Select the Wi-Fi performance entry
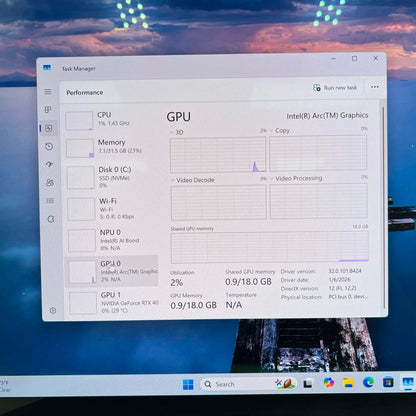Screen dimensions: 416x416 coord(113,209)
